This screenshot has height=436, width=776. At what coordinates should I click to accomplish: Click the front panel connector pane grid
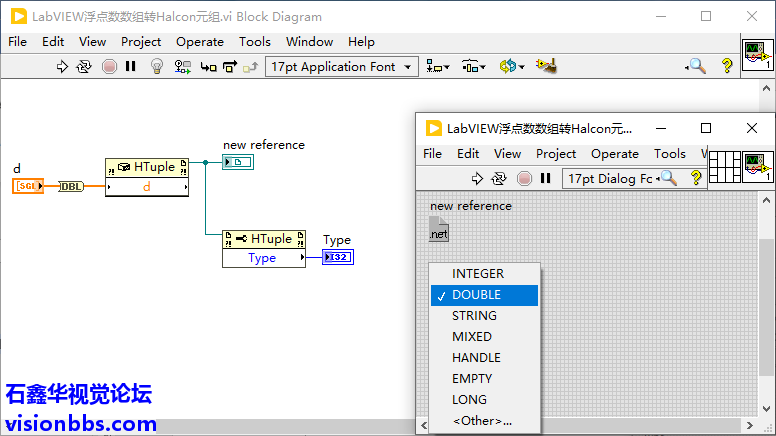[725, 164]
